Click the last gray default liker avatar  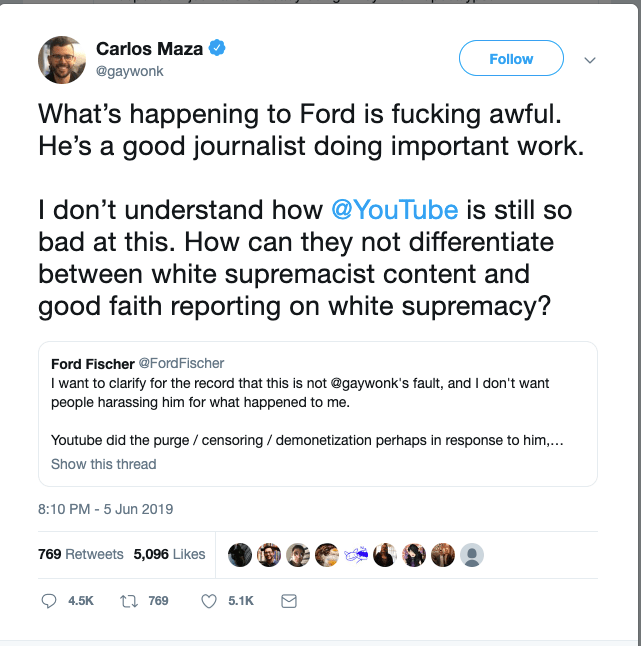[473, 555]
